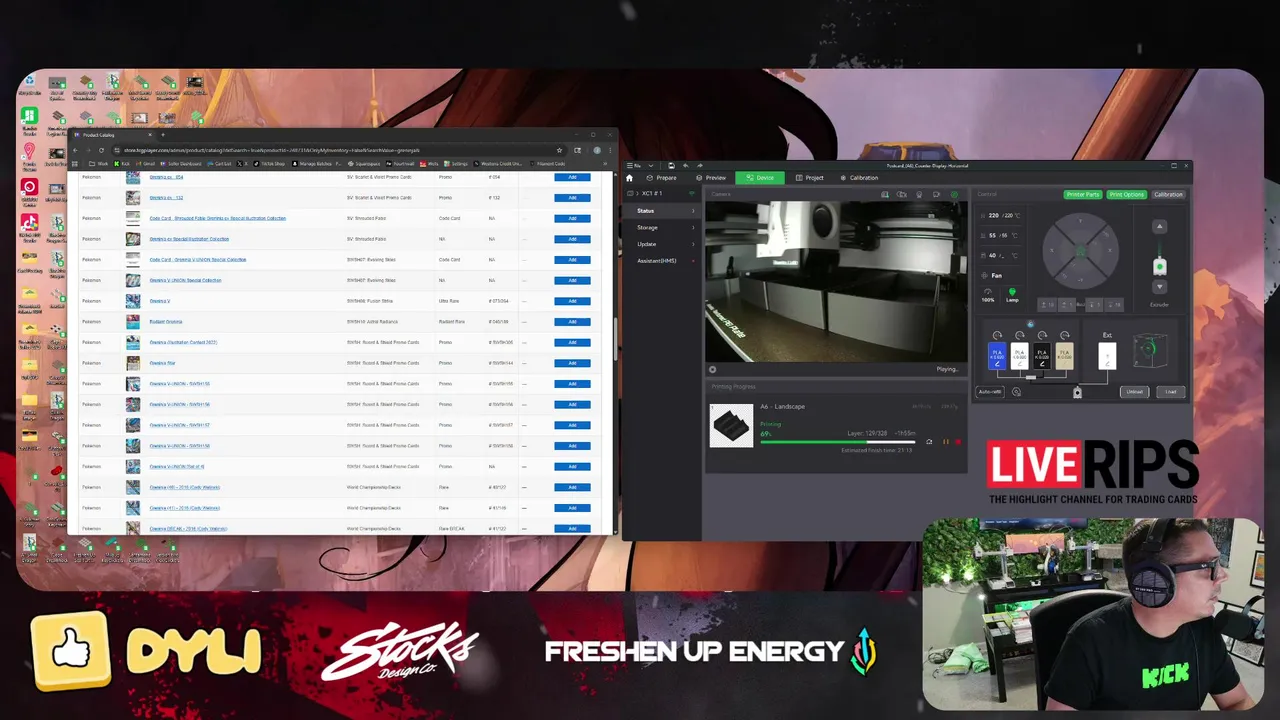Click the Calibration button in Control panel
Image resolution: width=1280 pixels, height=720 pixels.
(1168, 194)
